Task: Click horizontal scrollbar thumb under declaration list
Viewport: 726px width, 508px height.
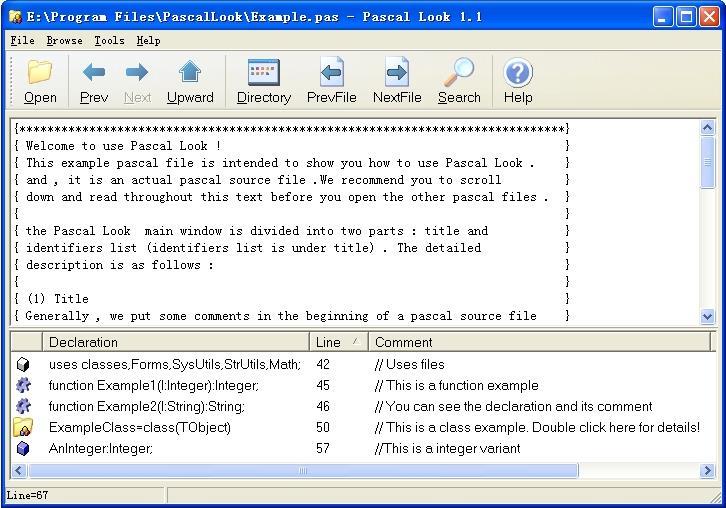Action: click(x=303, y=471)
